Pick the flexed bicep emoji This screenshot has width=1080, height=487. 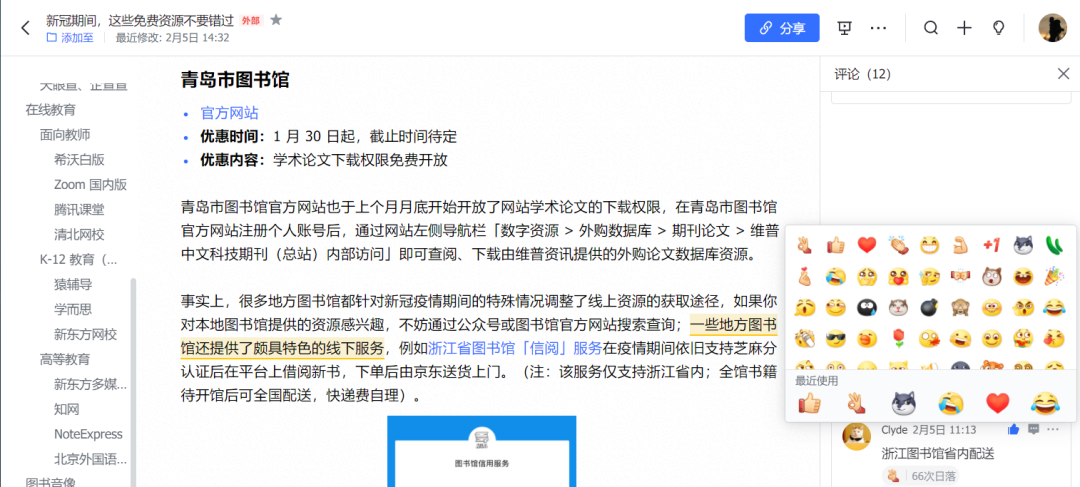tap(960, 245)
